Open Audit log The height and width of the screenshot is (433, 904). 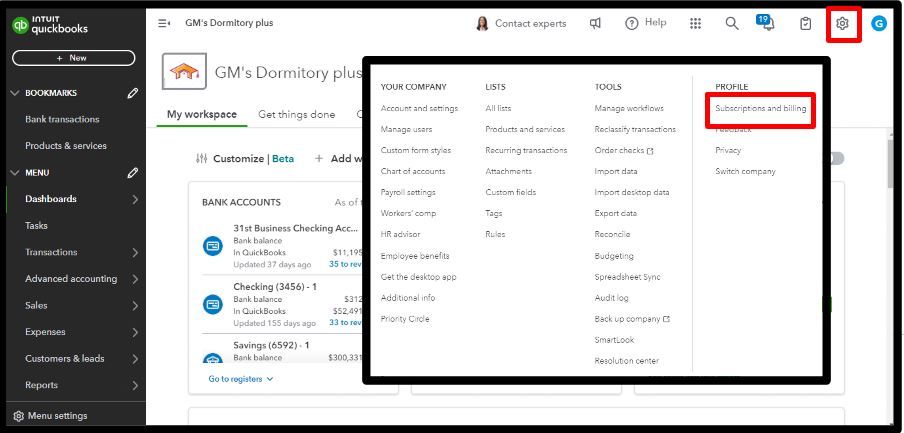pyautogui.click(x=611, y=298)
